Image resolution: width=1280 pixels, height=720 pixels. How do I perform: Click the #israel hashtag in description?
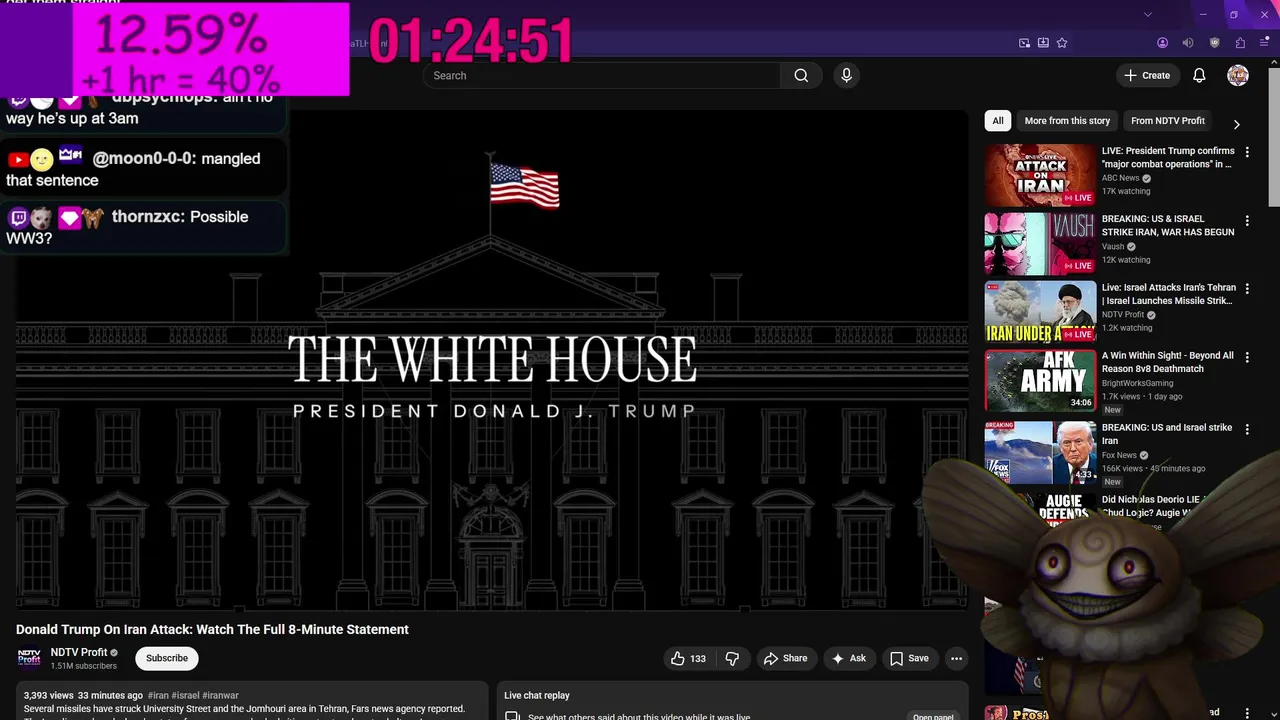pos(185,695)
